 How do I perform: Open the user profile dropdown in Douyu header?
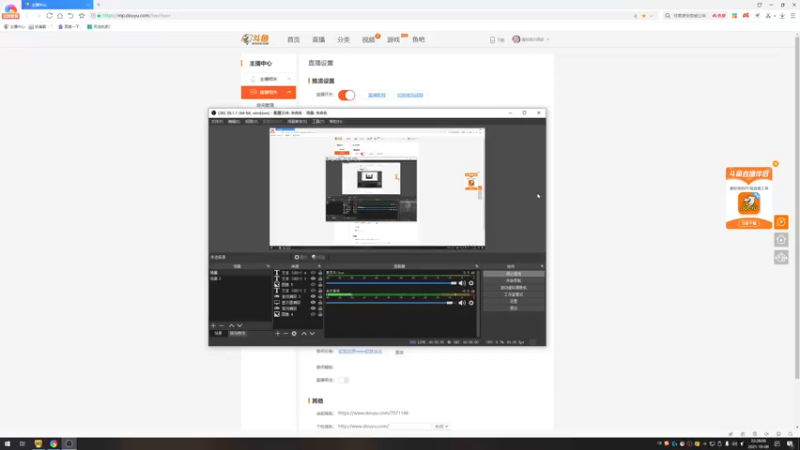[x=531, y=39]
